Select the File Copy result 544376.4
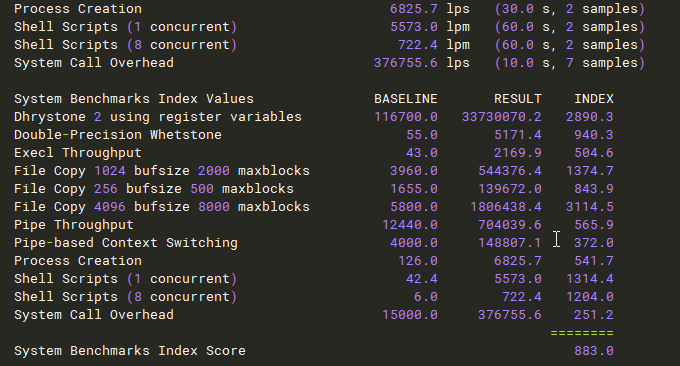Image resolution: width=680 pixels, height=366 pixels. click(510, 171)
